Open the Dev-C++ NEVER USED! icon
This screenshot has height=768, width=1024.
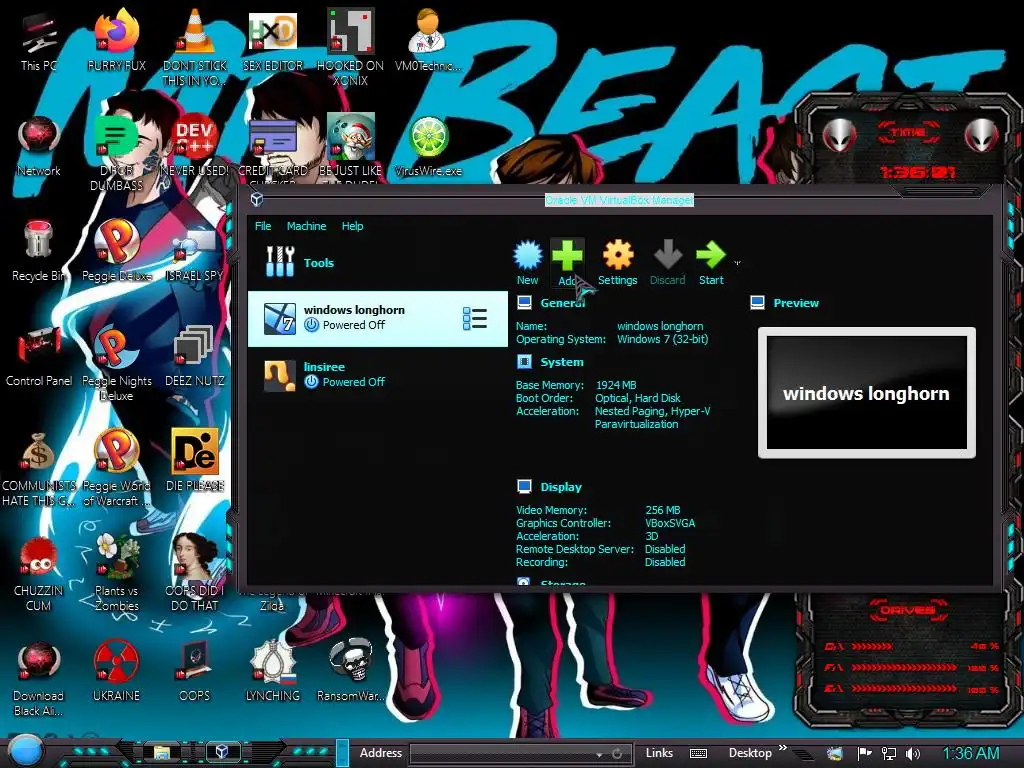click(x=195, y=137)
